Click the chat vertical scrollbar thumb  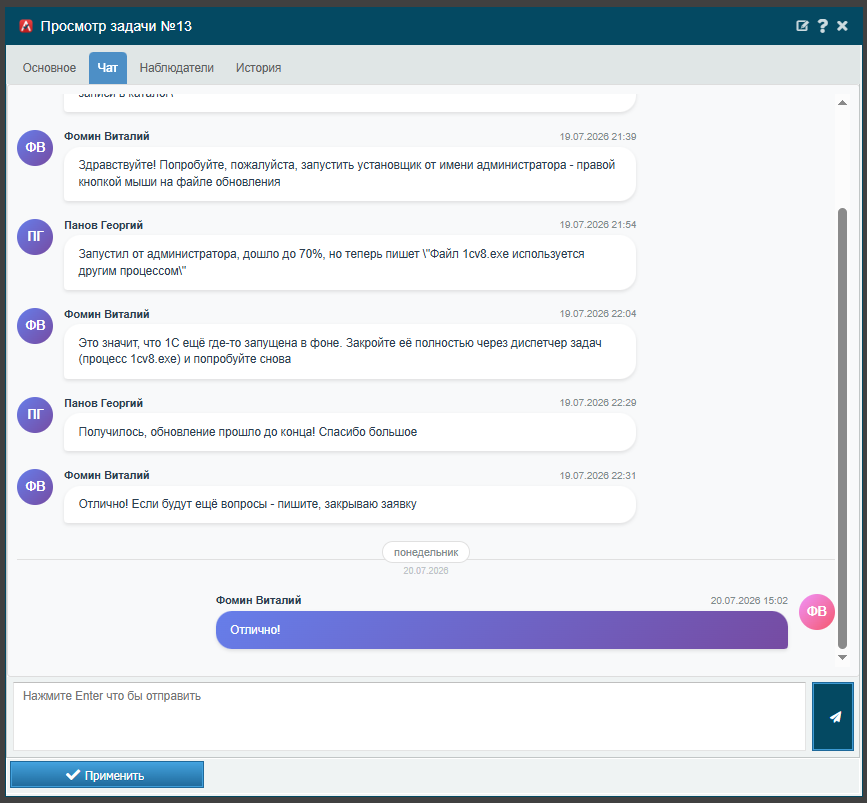coord(842,428)
